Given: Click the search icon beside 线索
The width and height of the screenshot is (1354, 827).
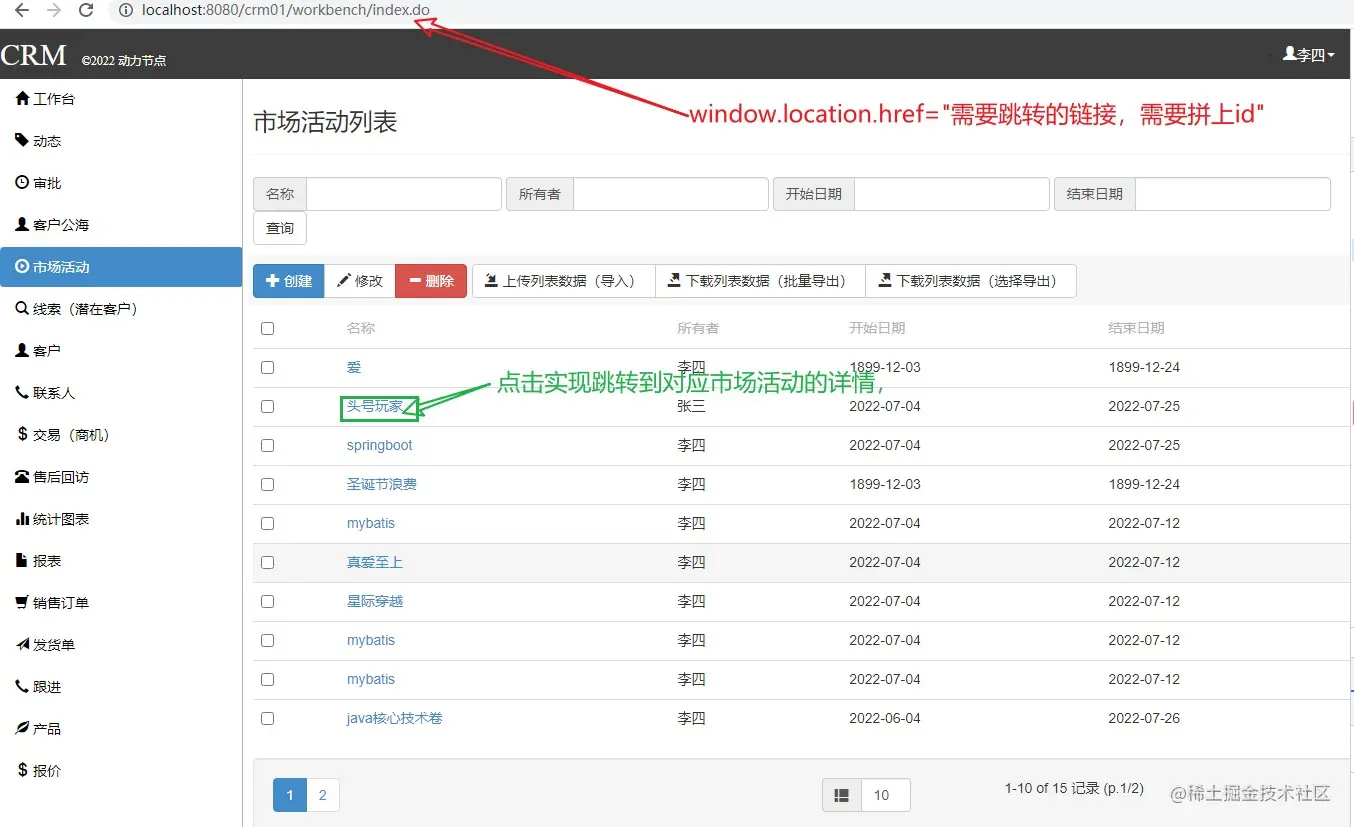Looking at the screenshot, I should point(22,308).
